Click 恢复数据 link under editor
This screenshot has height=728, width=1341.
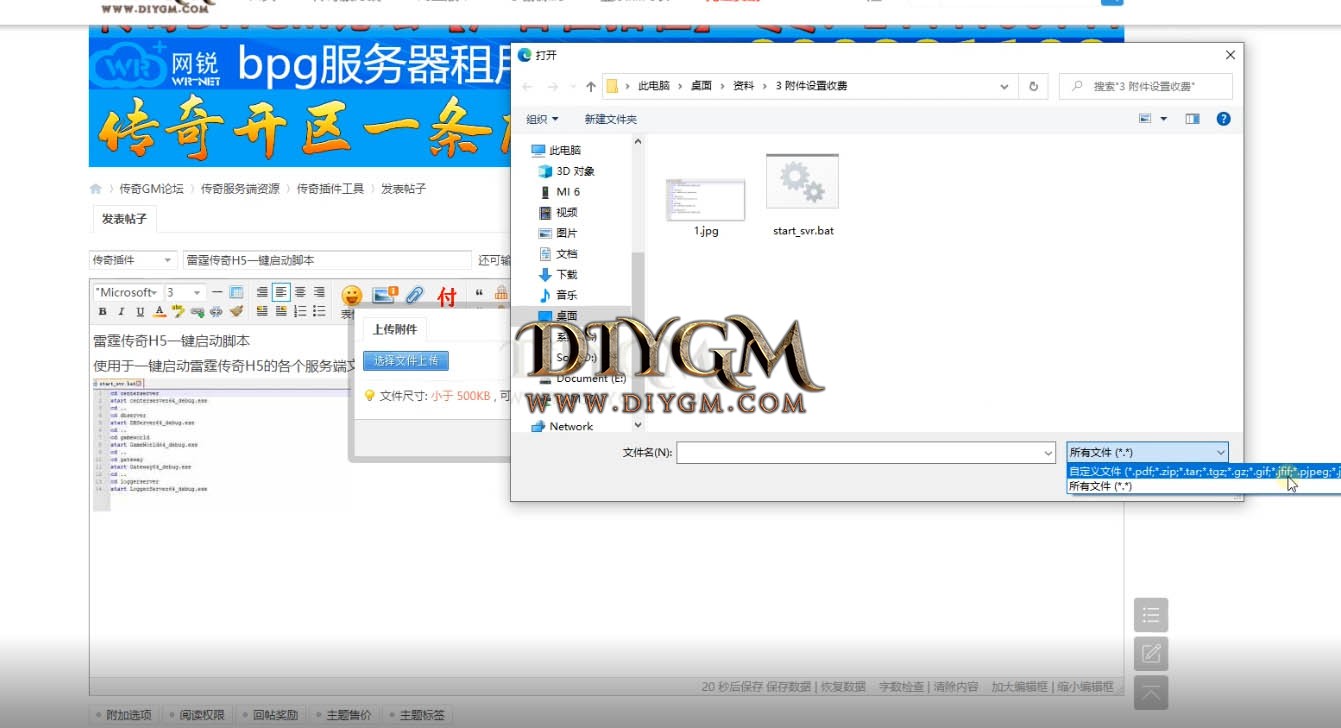pyautogui.click(x=844, y=687)
